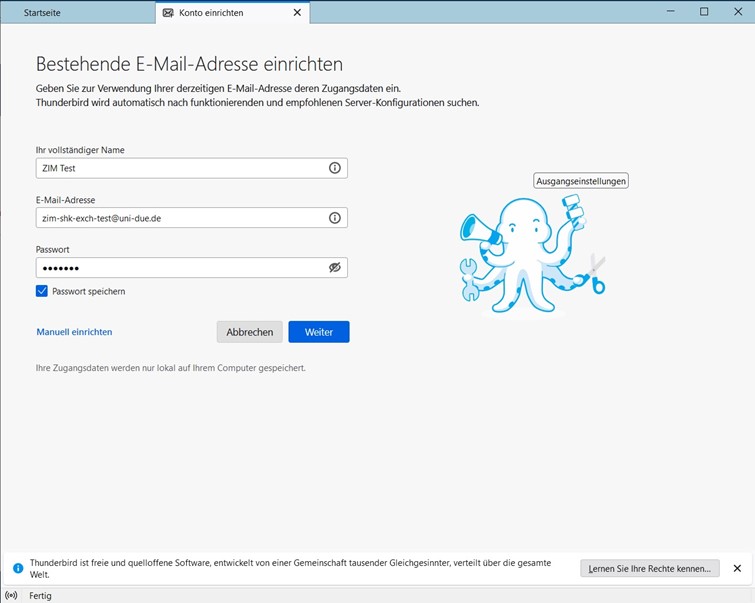The height and width of the screenshot is (603, 755).
Task: Click the connection status icon in status bar
Action: (x=12, y=595)
